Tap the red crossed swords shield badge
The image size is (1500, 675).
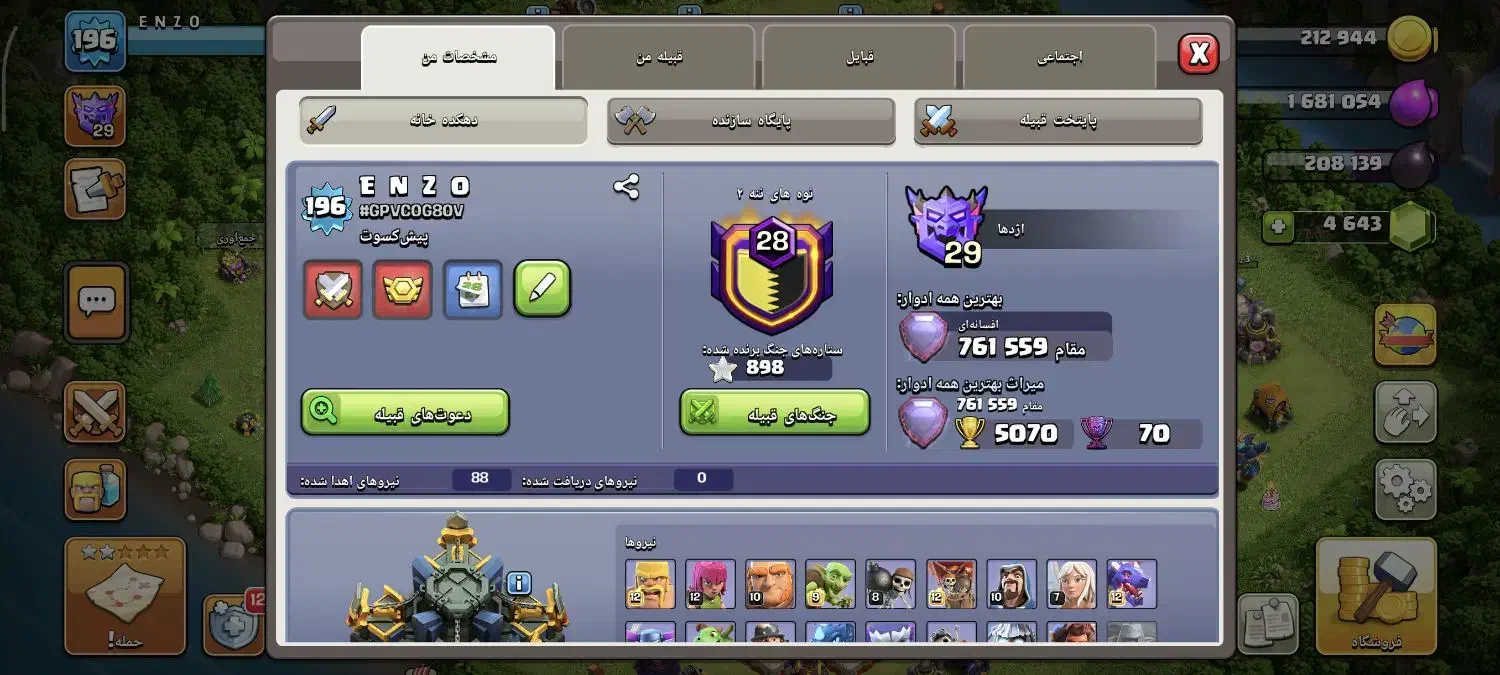(332, 290)
